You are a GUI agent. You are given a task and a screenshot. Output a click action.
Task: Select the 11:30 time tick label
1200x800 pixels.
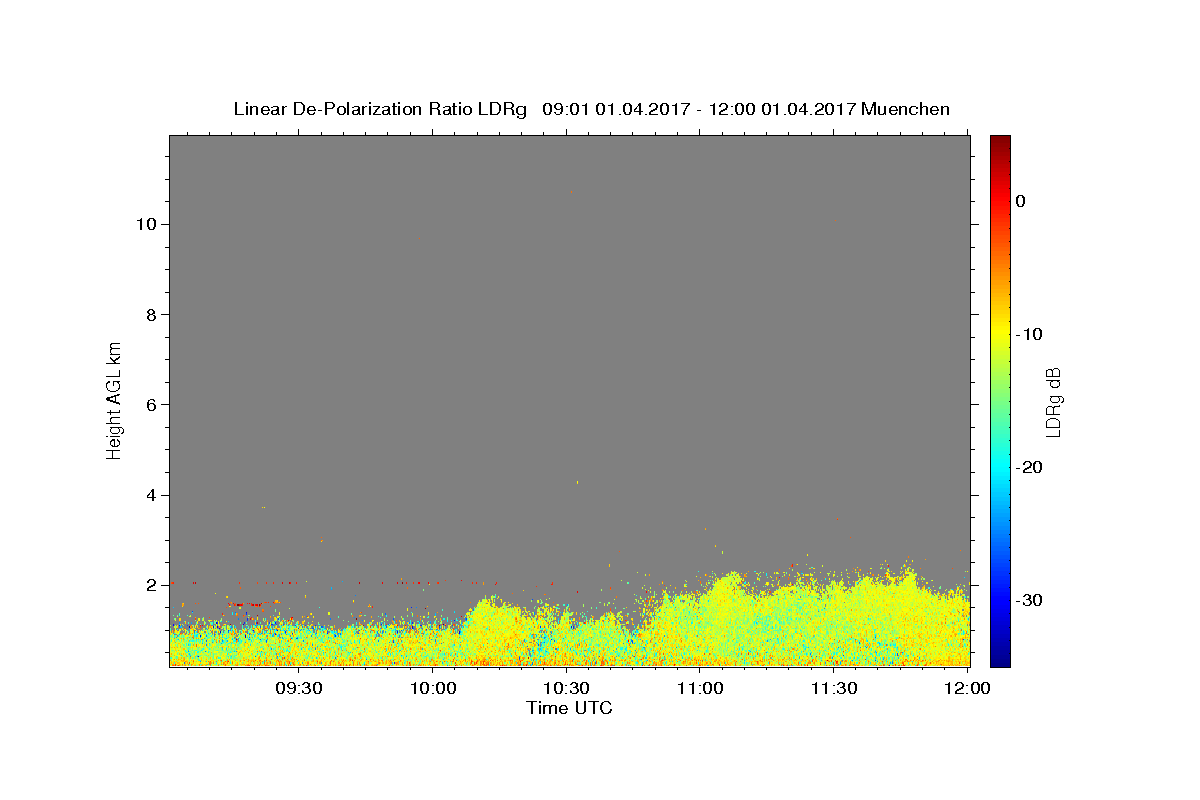(834, 689)
